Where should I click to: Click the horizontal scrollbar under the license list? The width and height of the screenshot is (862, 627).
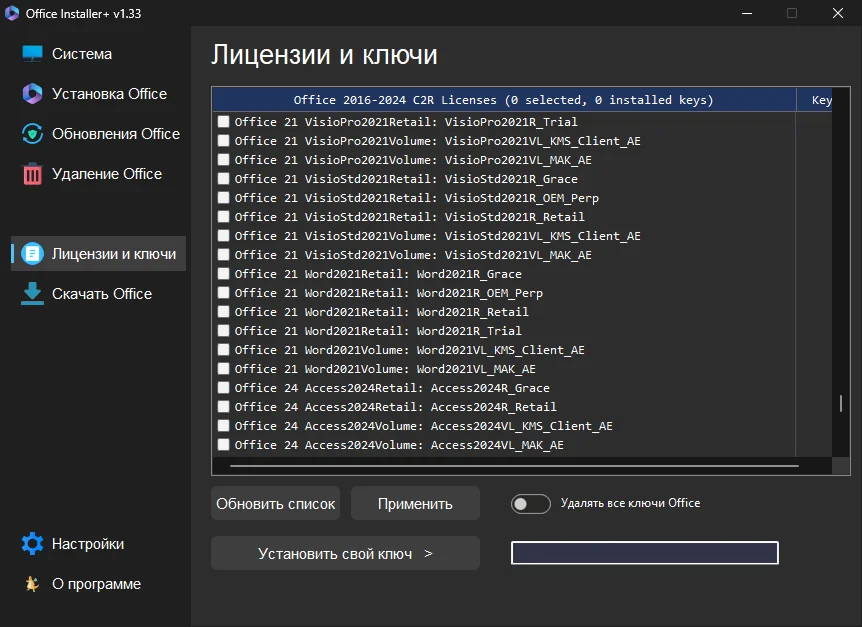(x=514, y=466)
